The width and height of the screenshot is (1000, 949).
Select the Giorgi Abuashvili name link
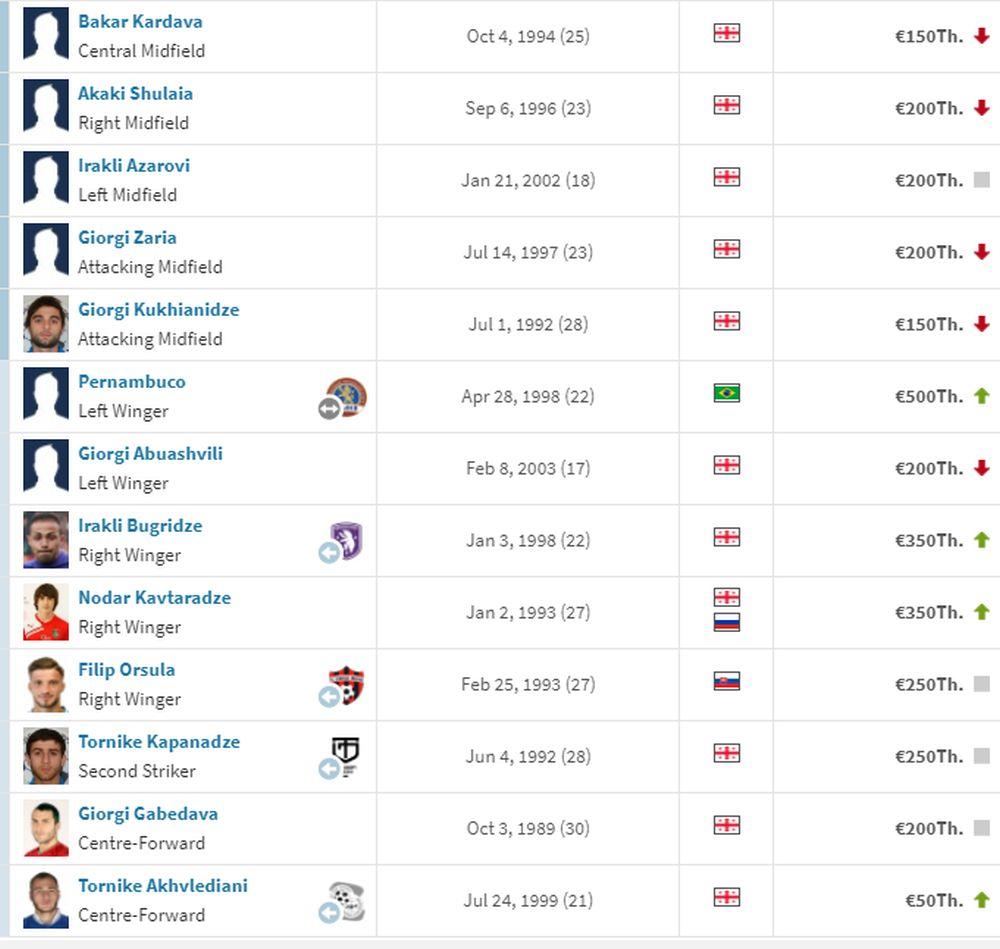(150, 453)
